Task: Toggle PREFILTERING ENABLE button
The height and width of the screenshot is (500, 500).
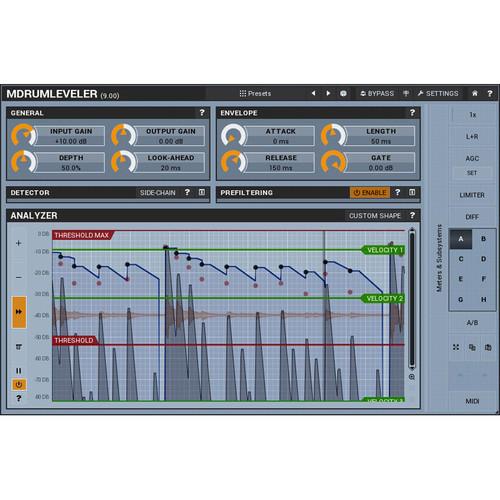Action: coord(370,193)
